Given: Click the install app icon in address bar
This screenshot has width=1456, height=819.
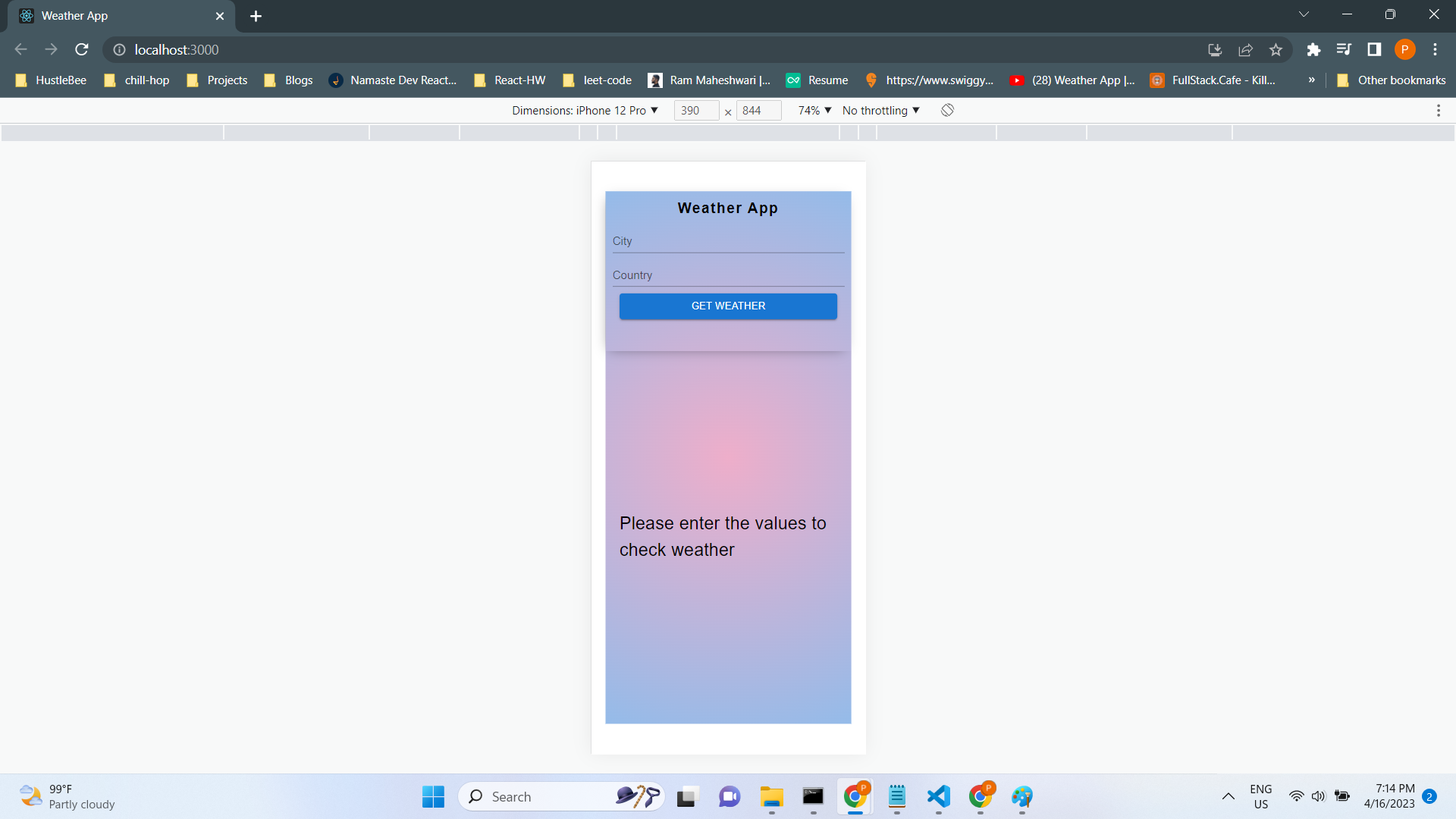Looking at the screenshot, I should pos(1214,49).
